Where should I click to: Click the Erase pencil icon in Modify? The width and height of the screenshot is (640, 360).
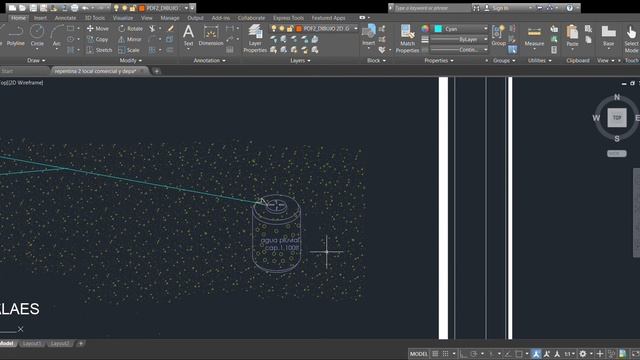[x=171, y=28]
